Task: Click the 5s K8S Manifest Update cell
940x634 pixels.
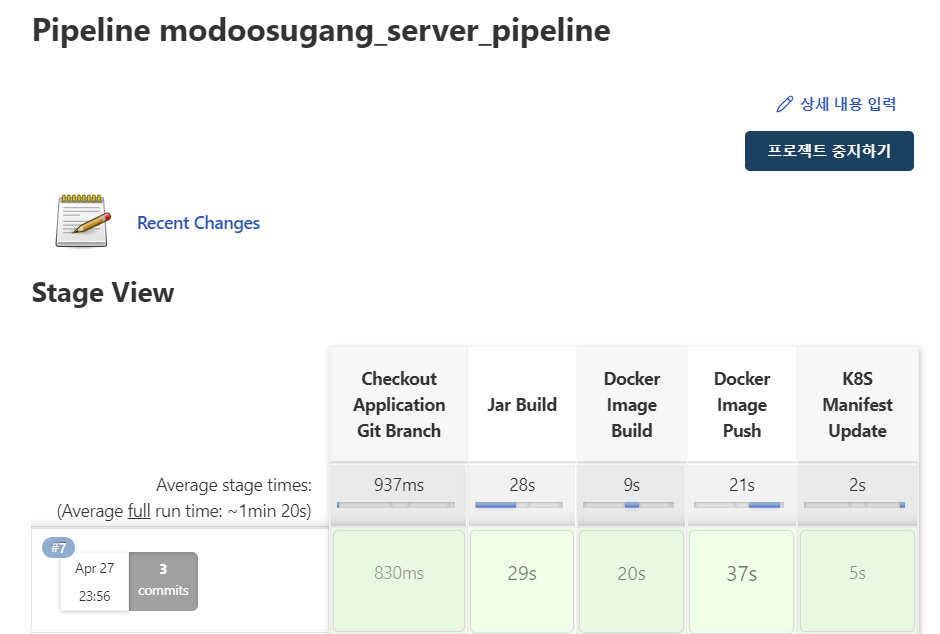Action: 857,580
